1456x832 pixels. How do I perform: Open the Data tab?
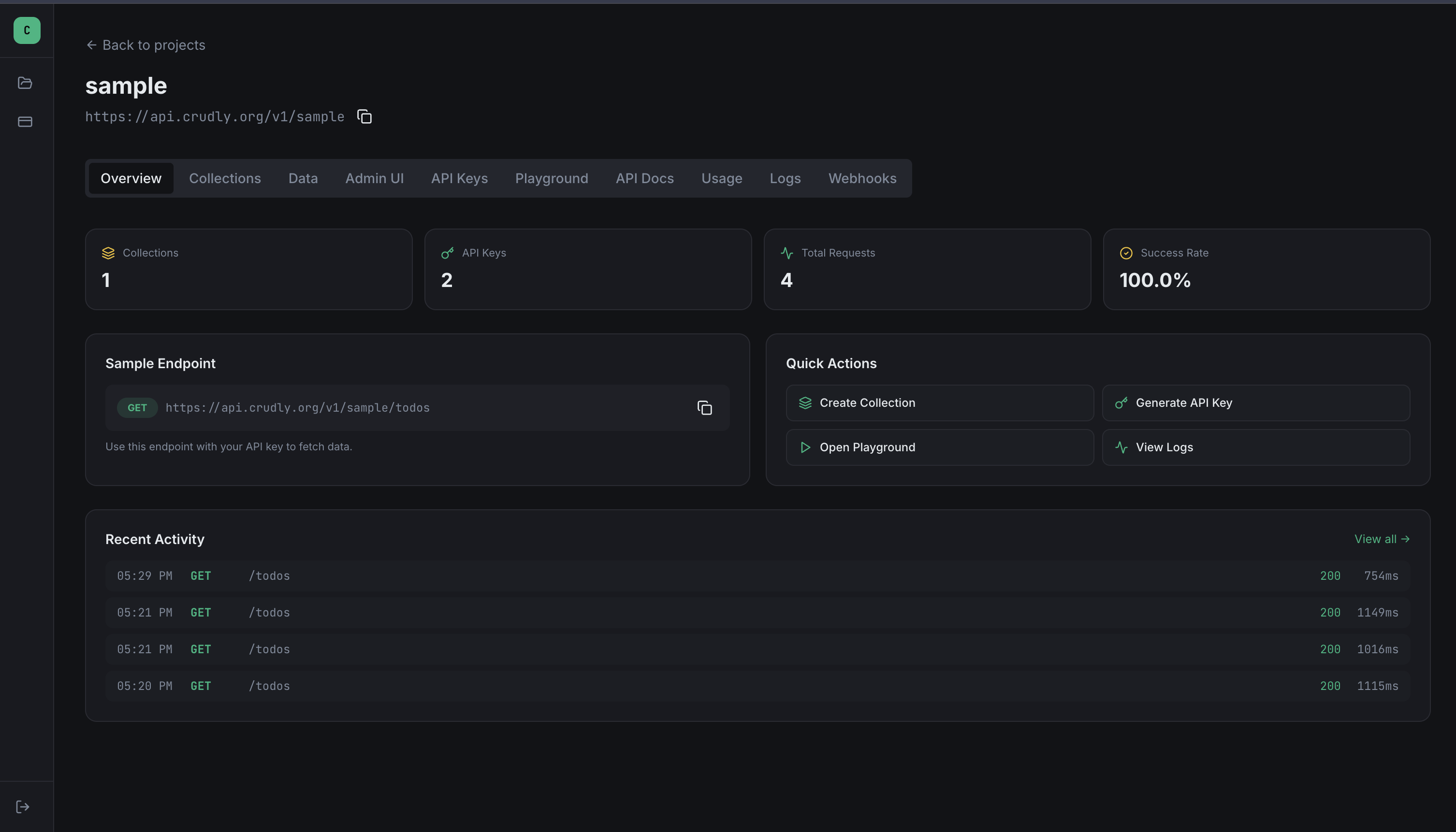(x=303, y=178)
